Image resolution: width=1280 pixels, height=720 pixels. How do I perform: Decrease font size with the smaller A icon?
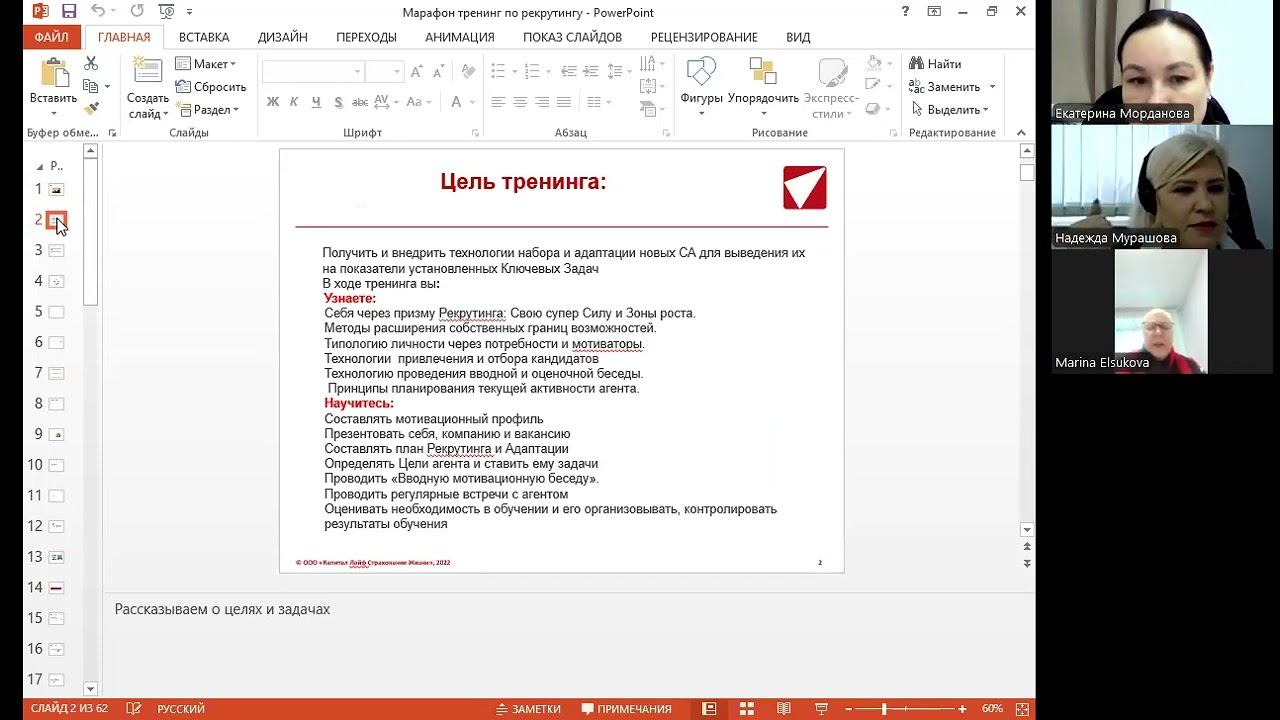(439, 72)
